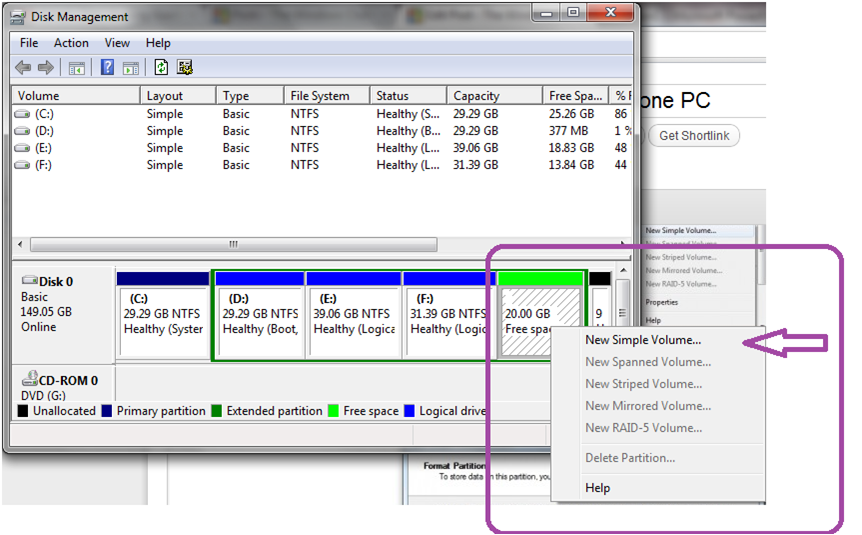The width and height of the screenshot is (862, 535).
Task: Click the dark blue Primary partition legend swatch
Action: [107, 411]
